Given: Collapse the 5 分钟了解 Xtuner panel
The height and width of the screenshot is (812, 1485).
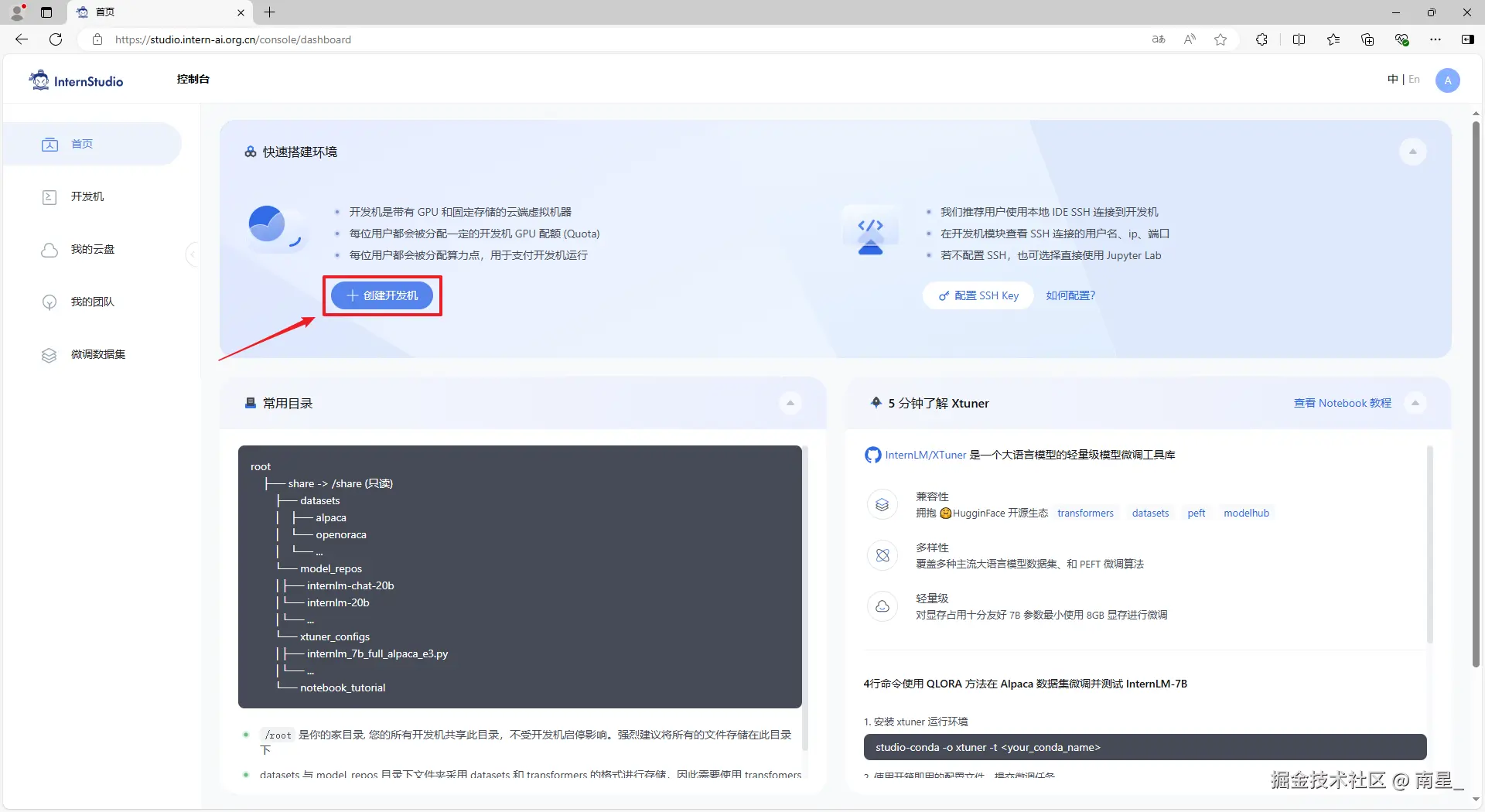Looking at the screenshot, I should tap(1415, 403).
